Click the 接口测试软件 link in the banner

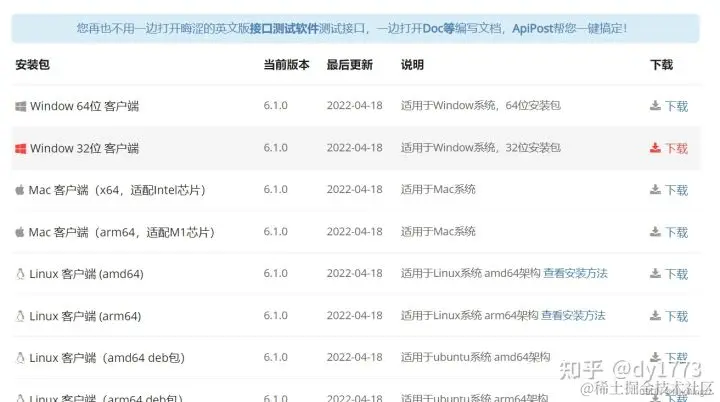click(x=284, y=28)
